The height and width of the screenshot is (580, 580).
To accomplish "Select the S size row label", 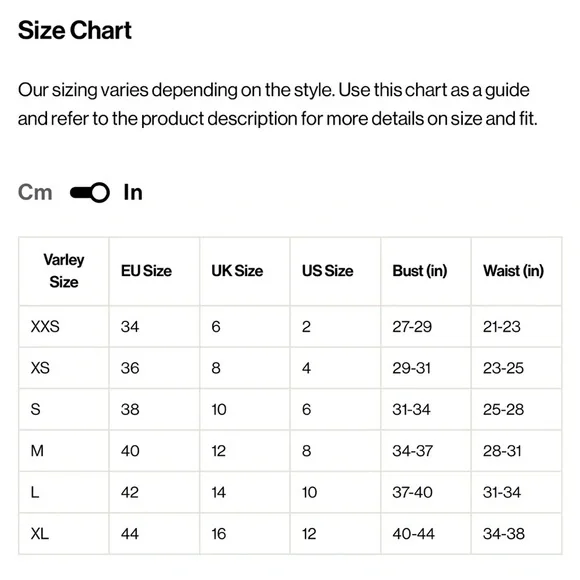I will pos(36,409).
